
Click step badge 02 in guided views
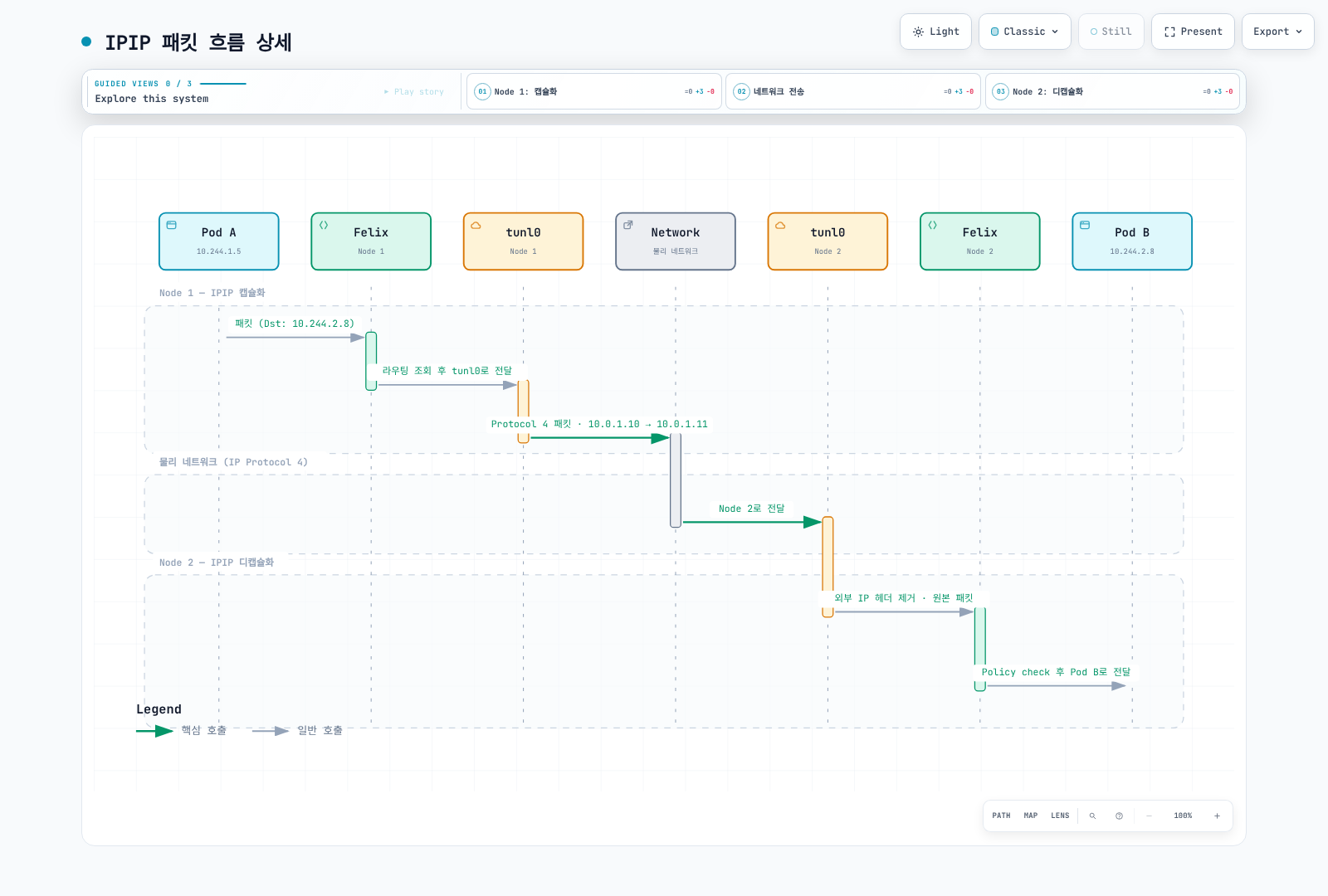coord(742,91)
